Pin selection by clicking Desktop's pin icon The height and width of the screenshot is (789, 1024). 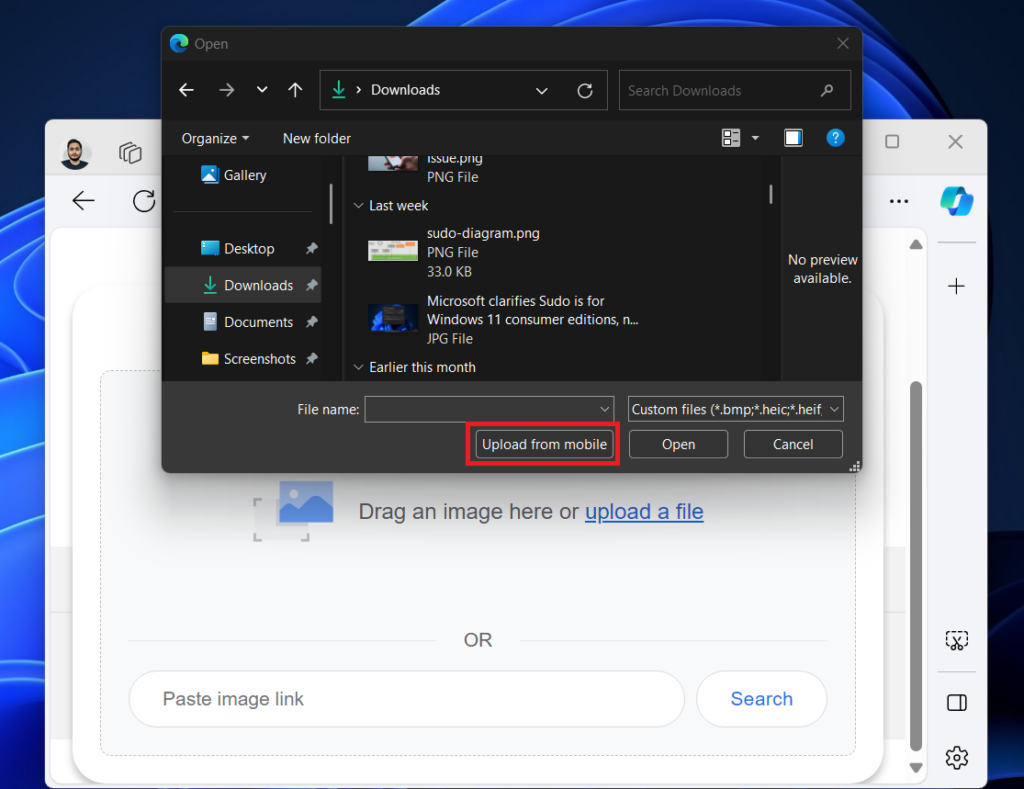pos(310,248)
